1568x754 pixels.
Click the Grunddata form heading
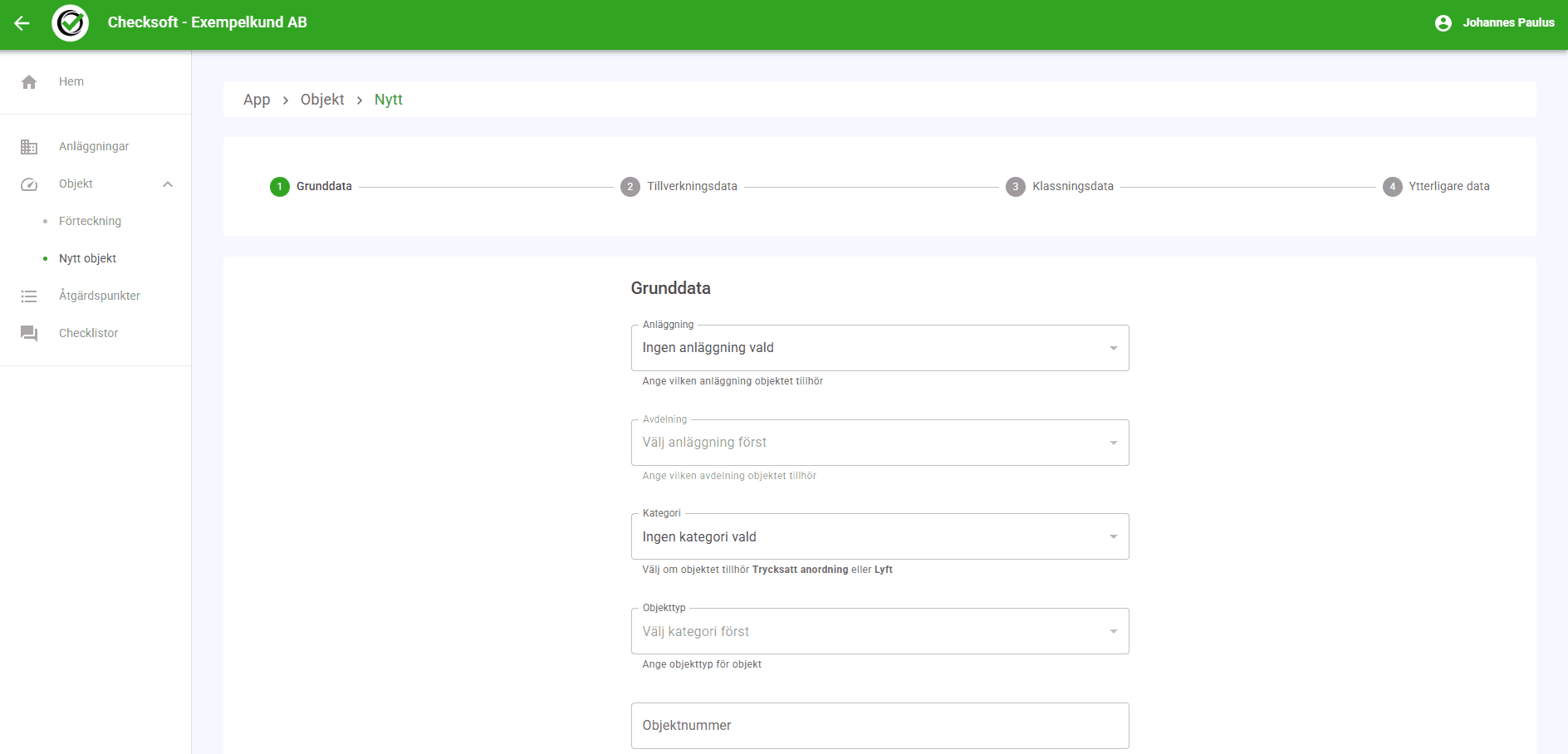point(670,288)
